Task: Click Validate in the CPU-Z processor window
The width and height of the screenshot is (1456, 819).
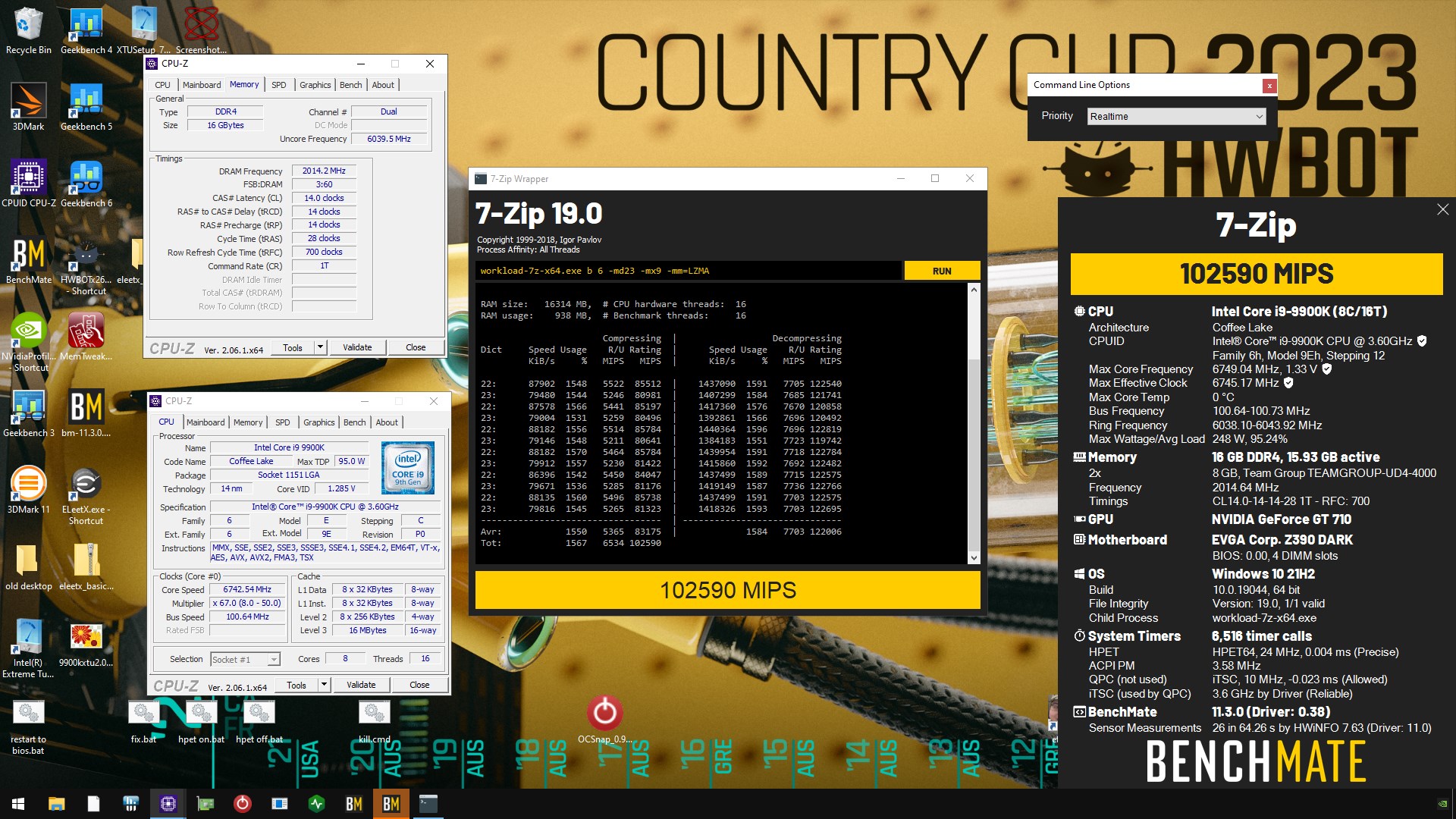Action: coord(361,685)
